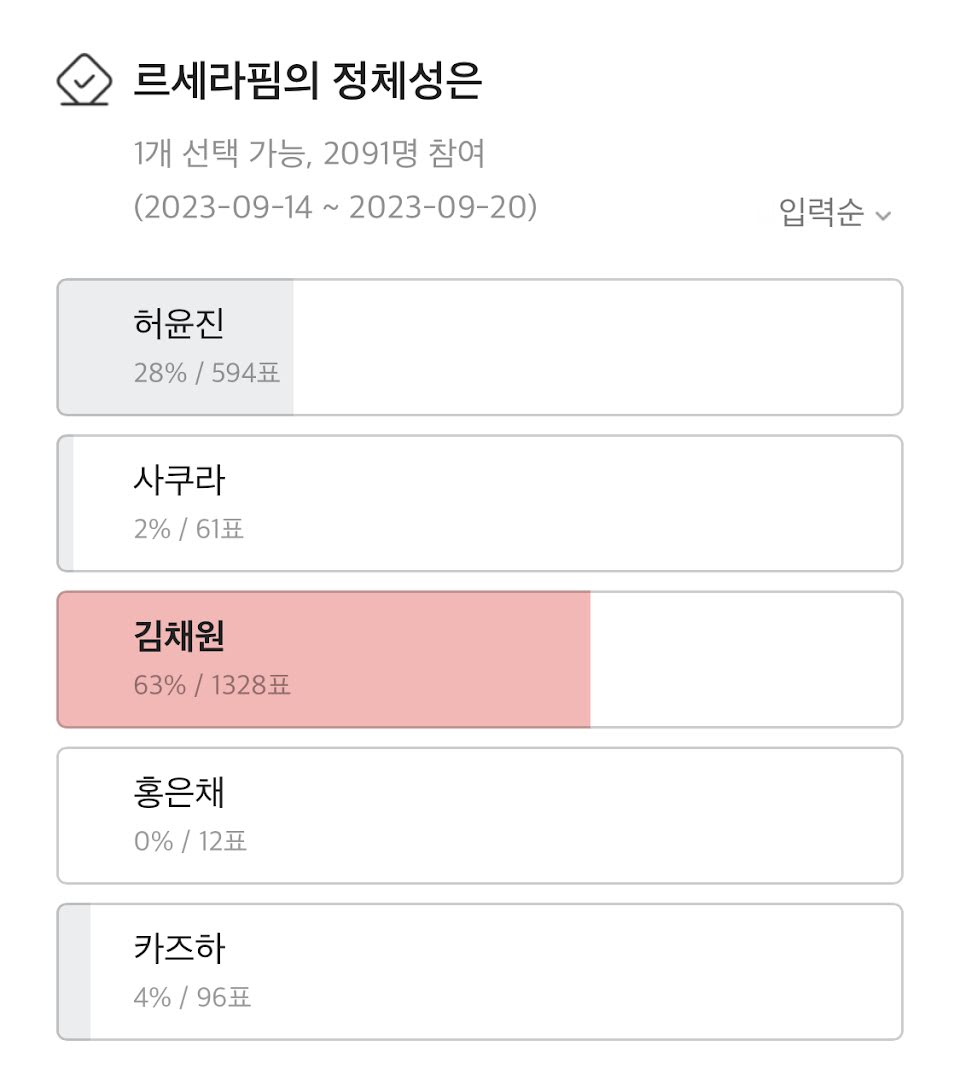This screenshot has height=1075, width=960.
Task: Click the gray 허윤진 result bar
Action: point(176,347)
